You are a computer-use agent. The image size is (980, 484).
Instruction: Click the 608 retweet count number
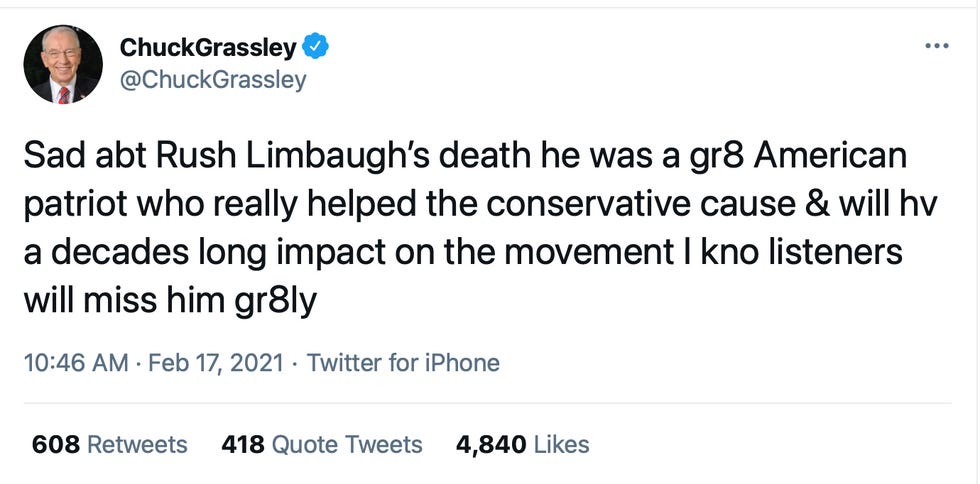56,444
